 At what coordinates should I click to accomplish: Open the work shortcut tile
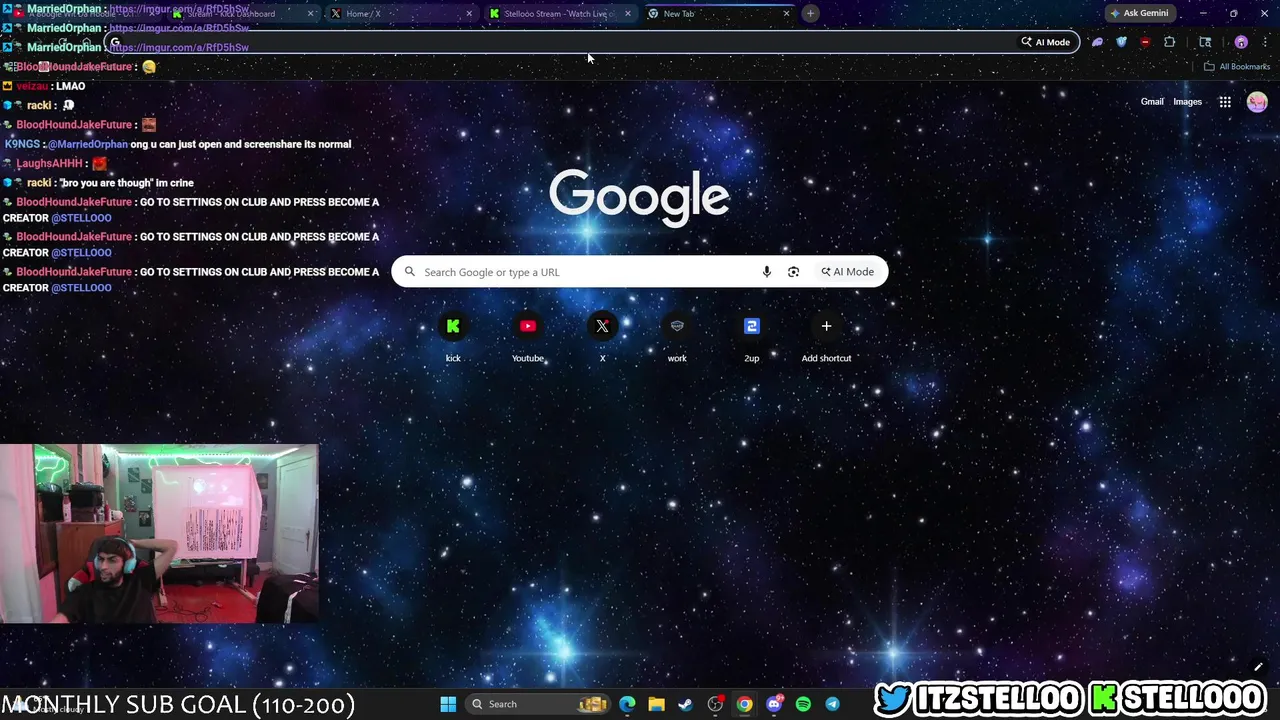677,326
